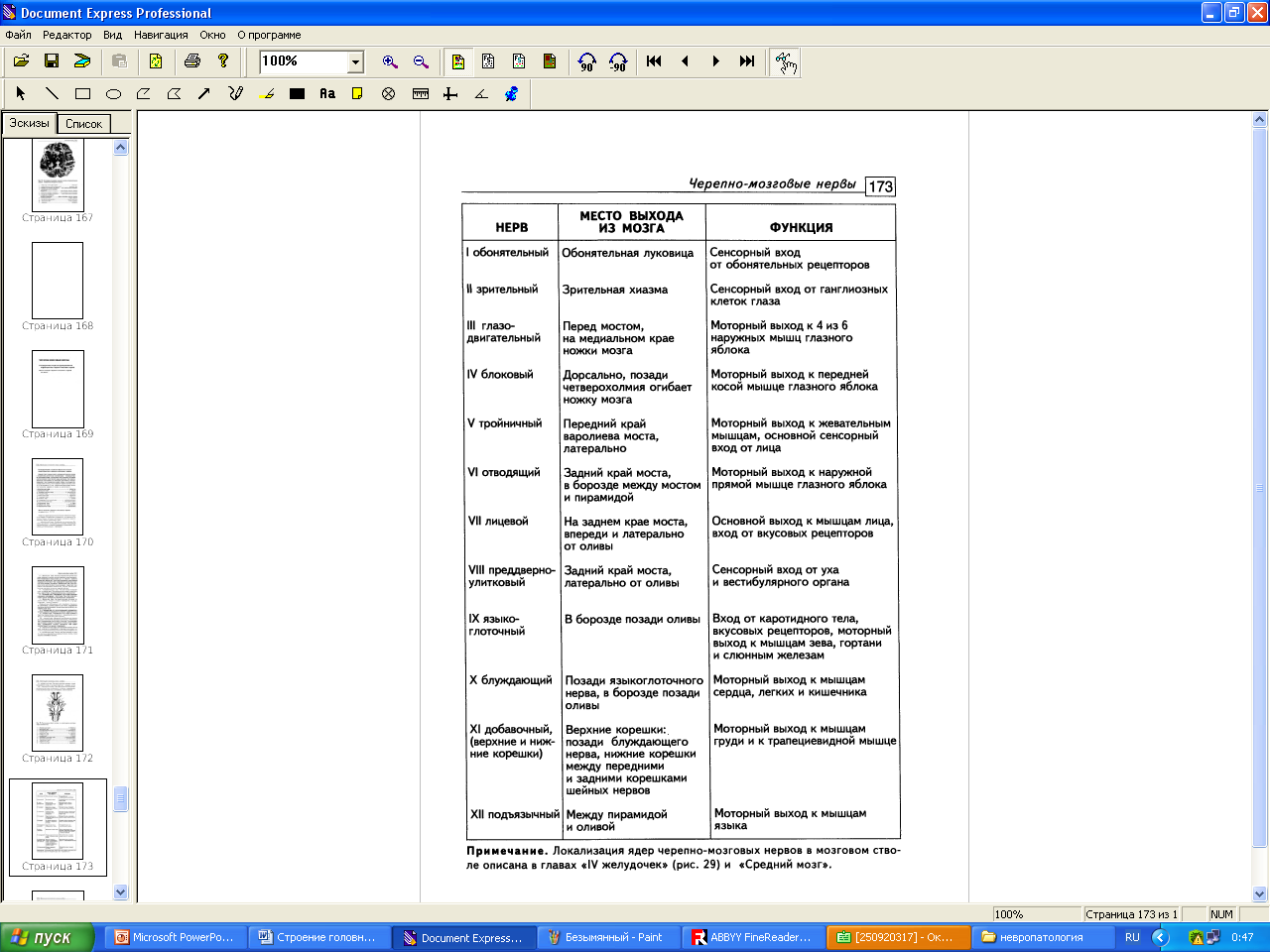Click the green refresh page icon
This screenshot has width=1270, height=952.
[x=156, y=61]
